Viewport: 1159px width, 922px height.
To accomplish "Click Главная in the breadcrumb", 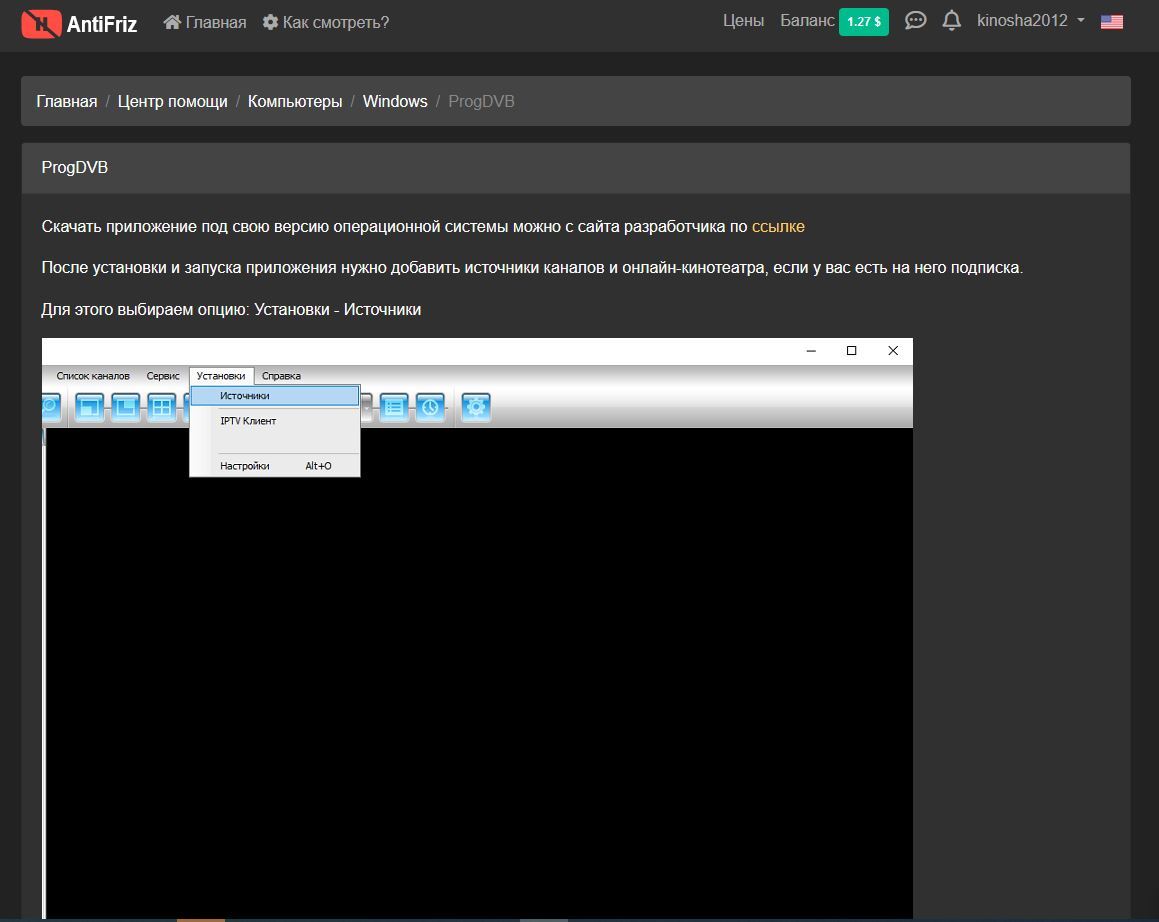I will click(x=67, y=101).
